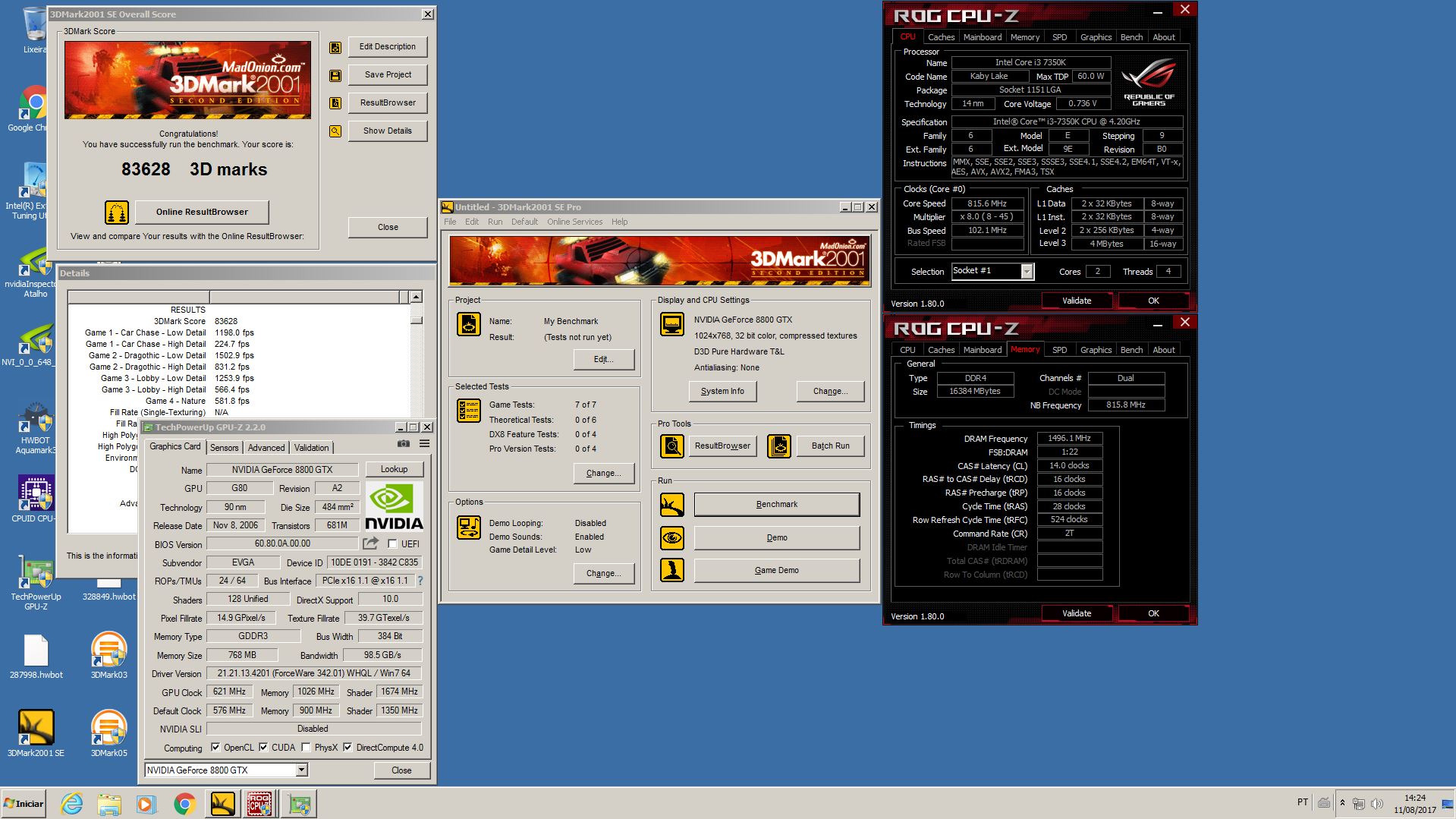Toggle the DirectCompute 4.0 checkbox
Screen dimensions: 1456x819
click(x=347, y=748)
